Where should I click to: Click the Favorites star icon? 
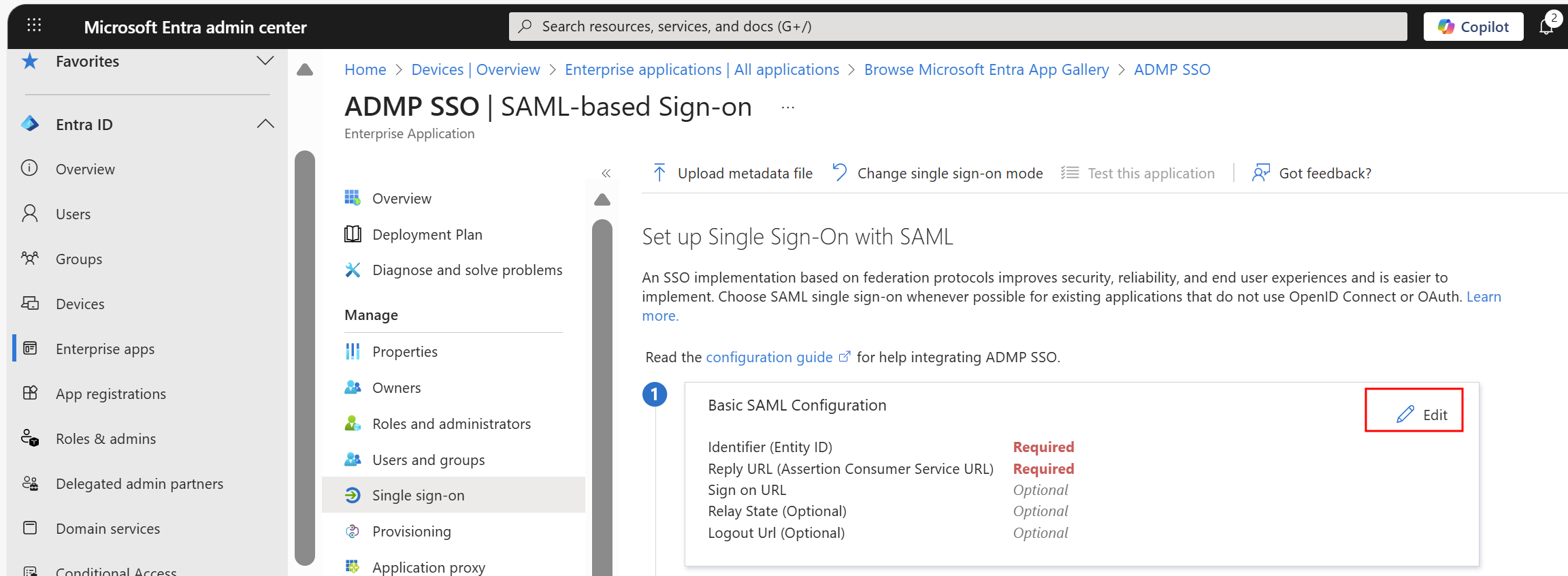(x=30, y=61)
